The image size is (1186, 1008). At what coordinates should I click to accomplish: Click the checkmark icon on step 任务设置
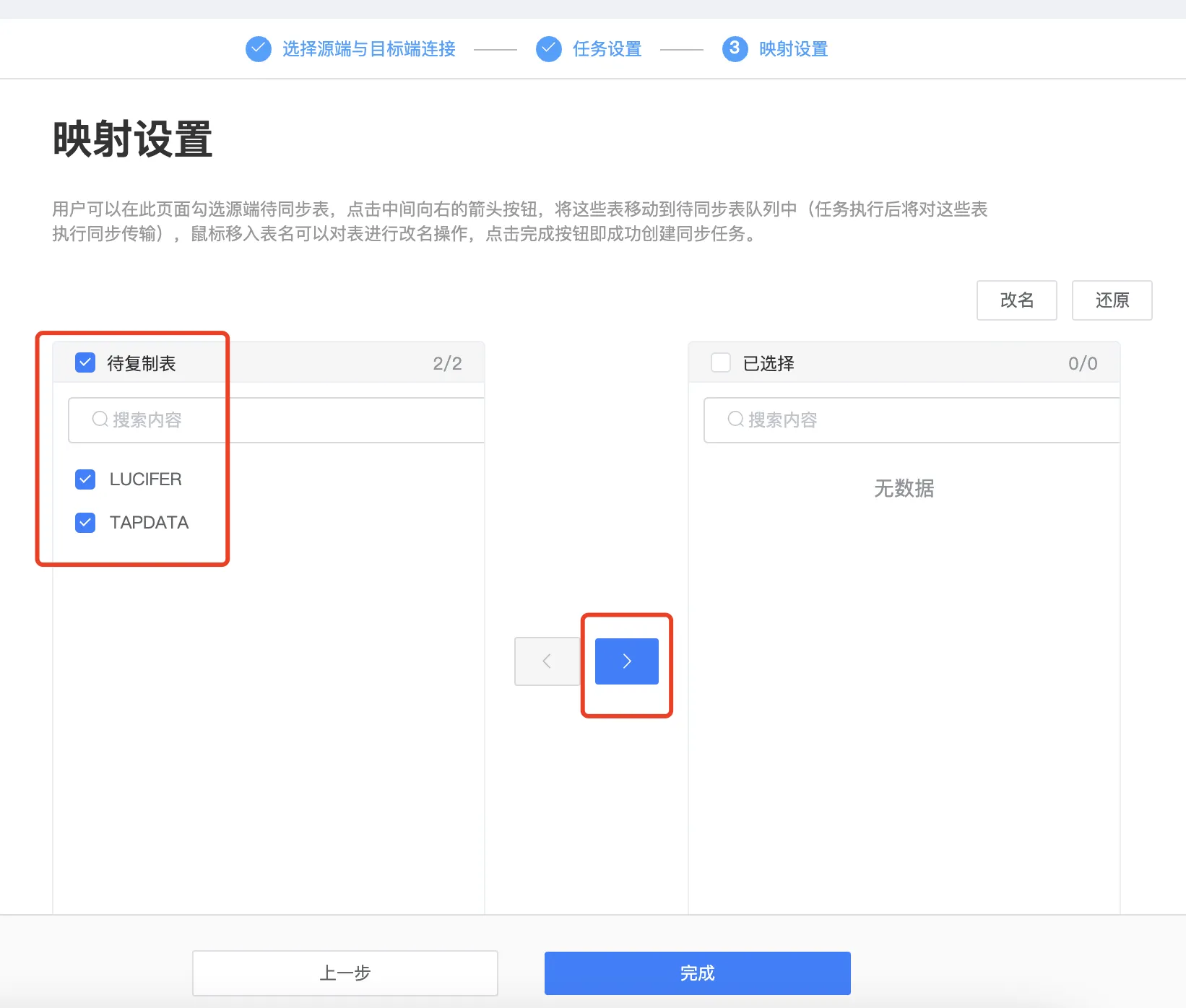tap(548, 48)
